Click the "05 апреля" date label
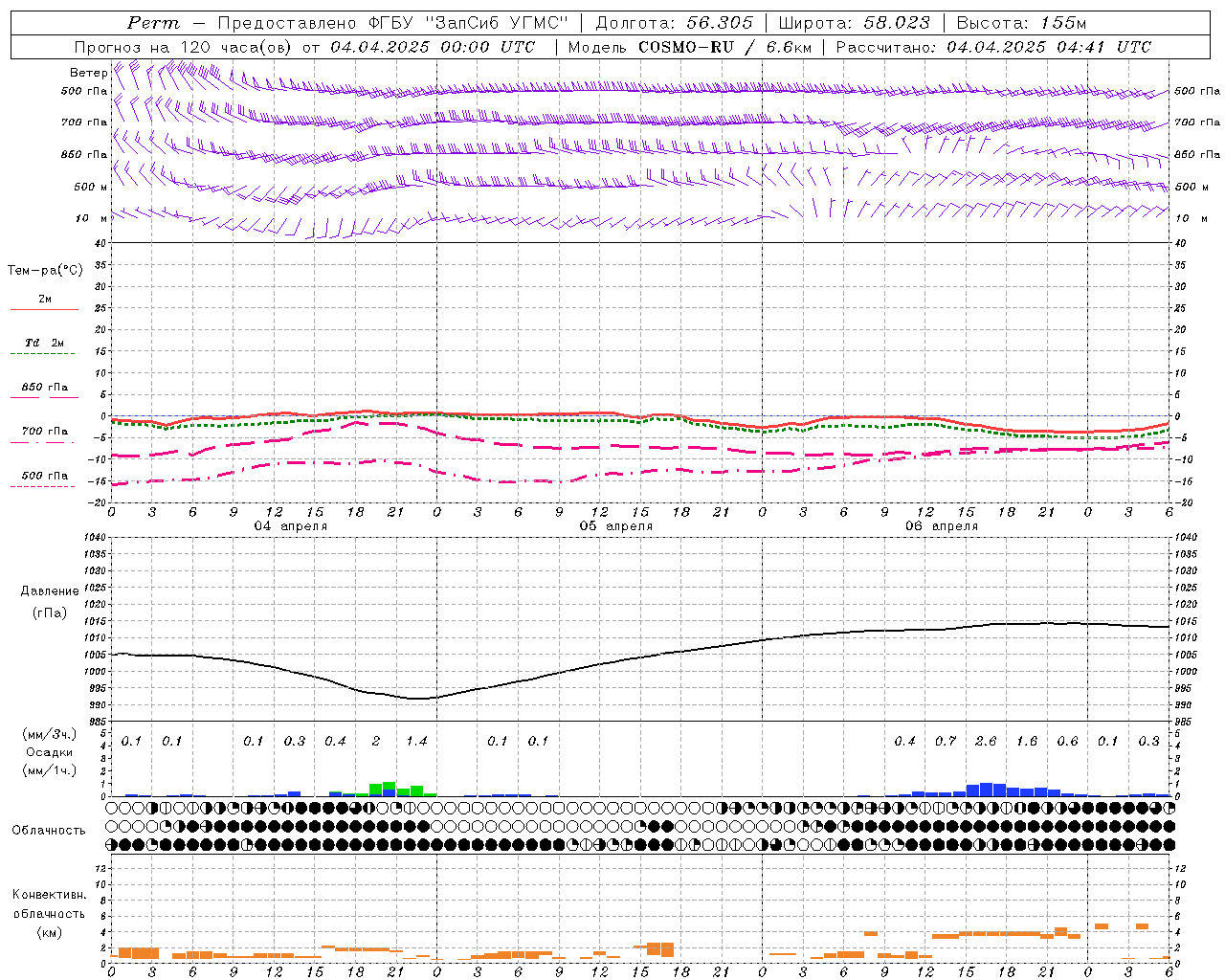This screenshot has height=980, width=1225. tap(615, 526)
